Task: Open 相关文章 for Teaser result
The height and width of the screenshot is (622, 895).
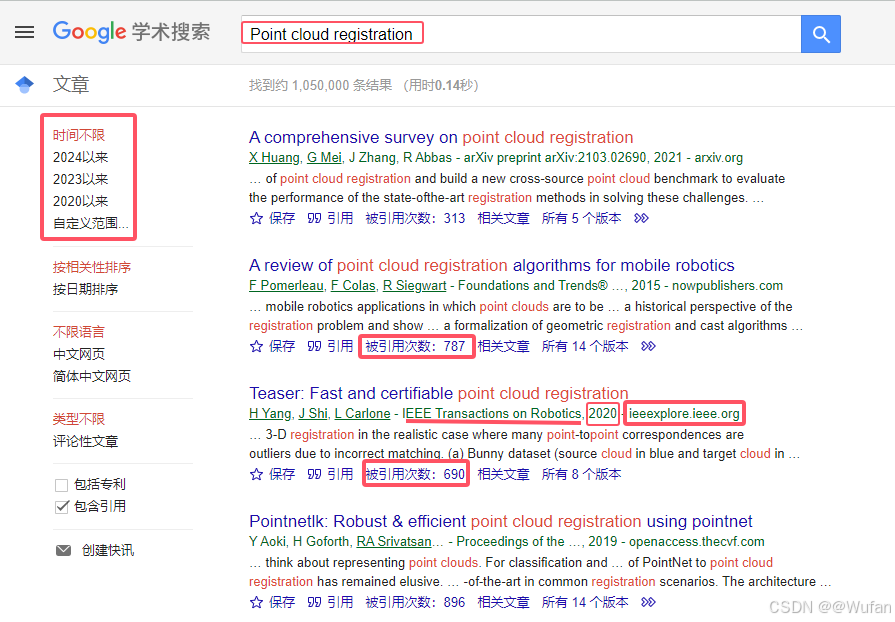Action: tap(503, 474)
